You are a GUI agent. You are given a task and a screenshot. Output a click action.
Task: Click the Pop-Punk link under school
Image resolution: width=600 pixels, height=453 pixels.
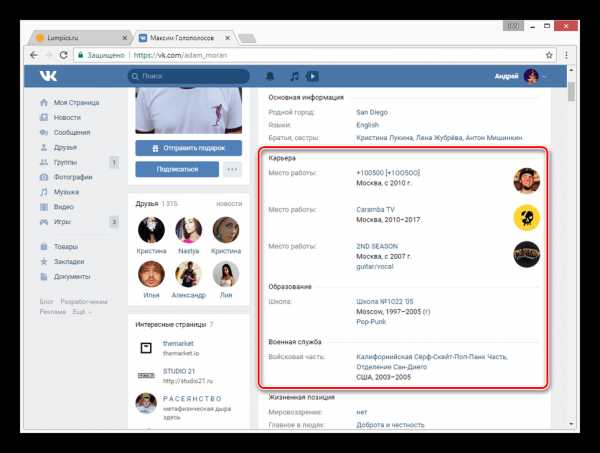tap(371, 322)
